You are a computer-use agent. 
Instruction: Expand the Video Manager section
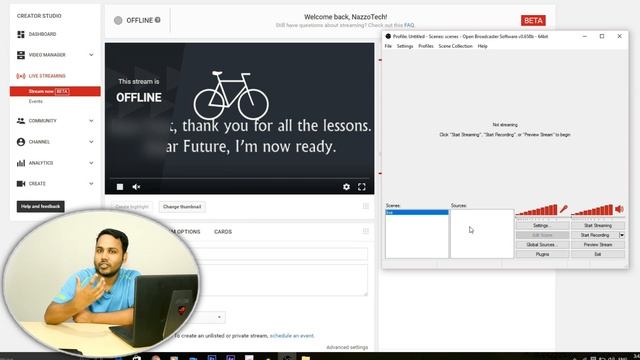(91, 55)
